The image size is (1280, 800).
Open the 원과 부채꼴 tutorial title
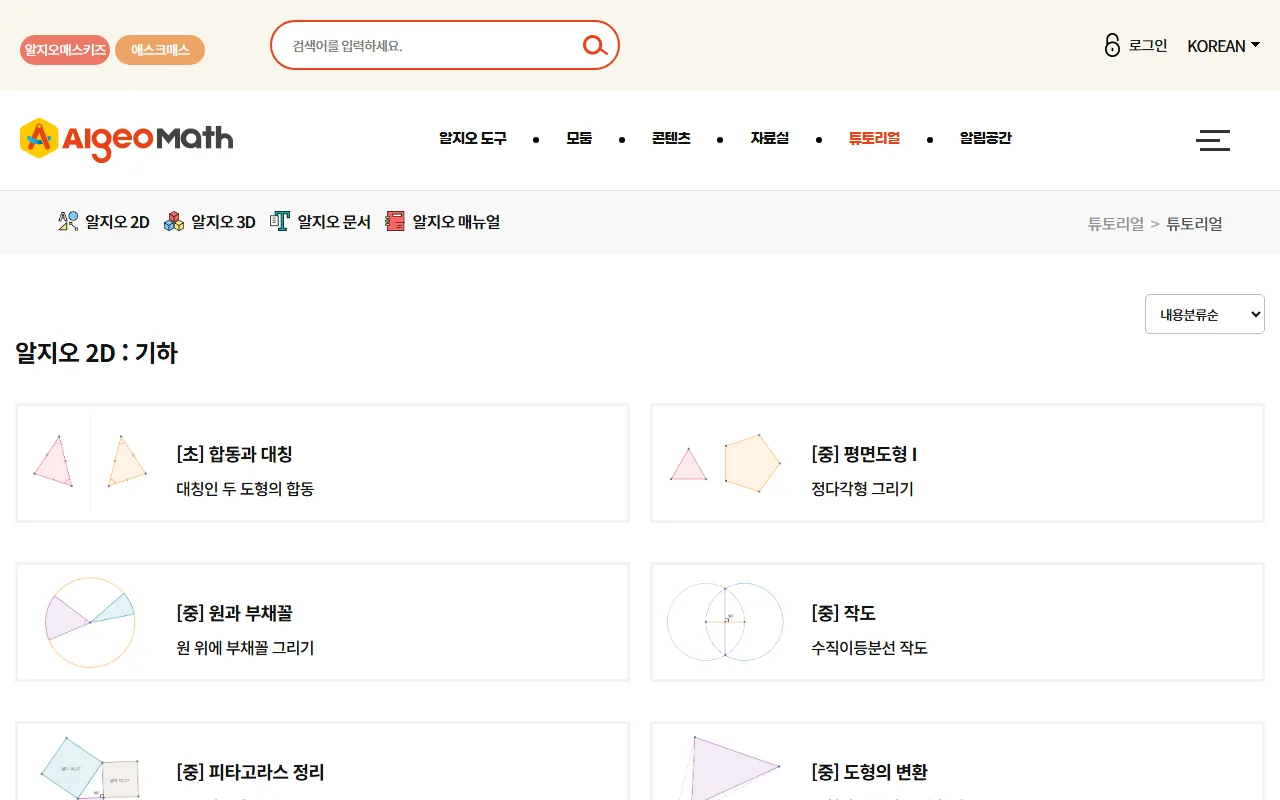tap(234, 613)
